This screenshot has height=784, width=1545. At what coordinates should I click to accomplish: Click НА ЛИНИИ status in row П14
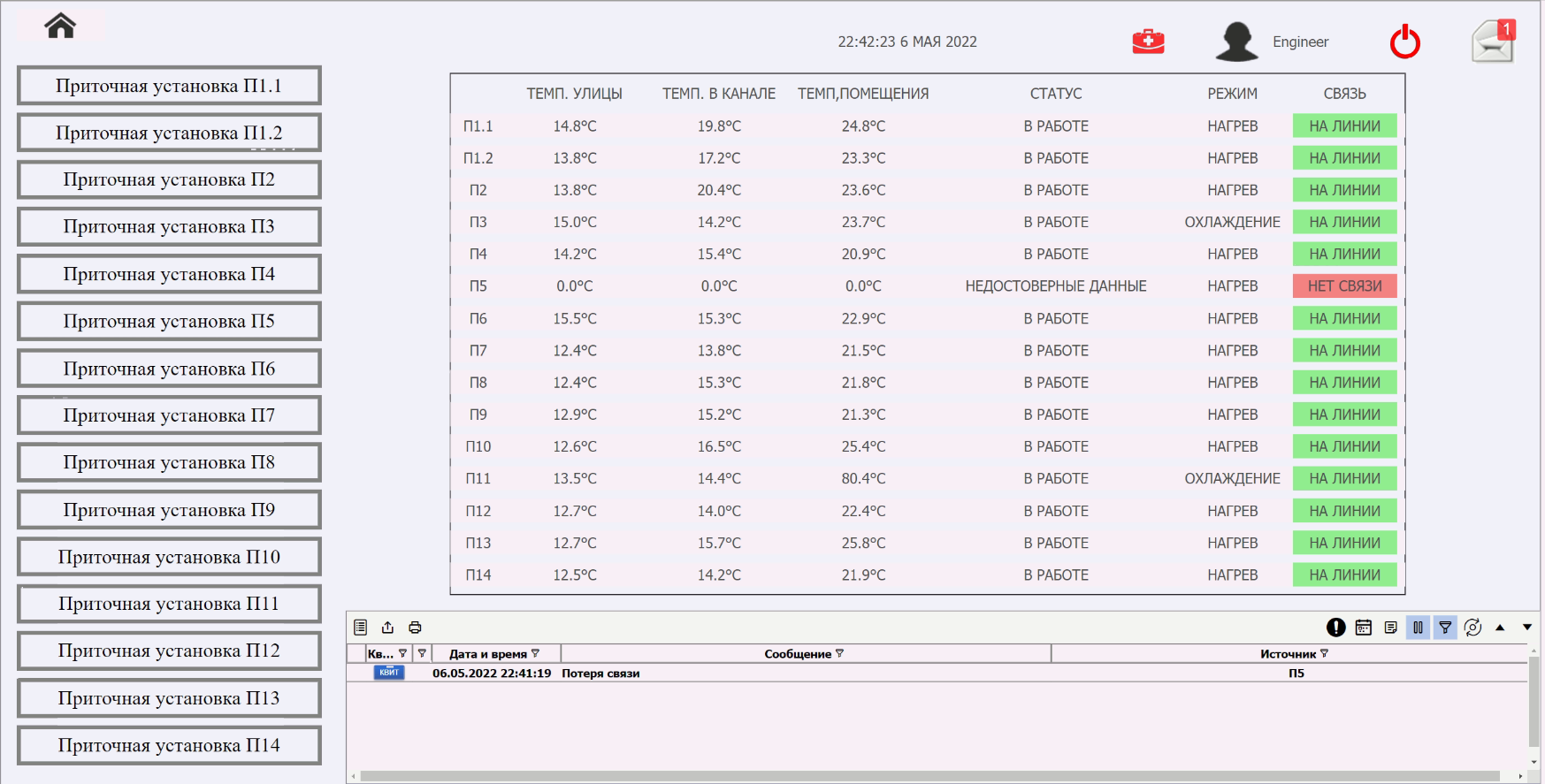tap(1344, 575)
